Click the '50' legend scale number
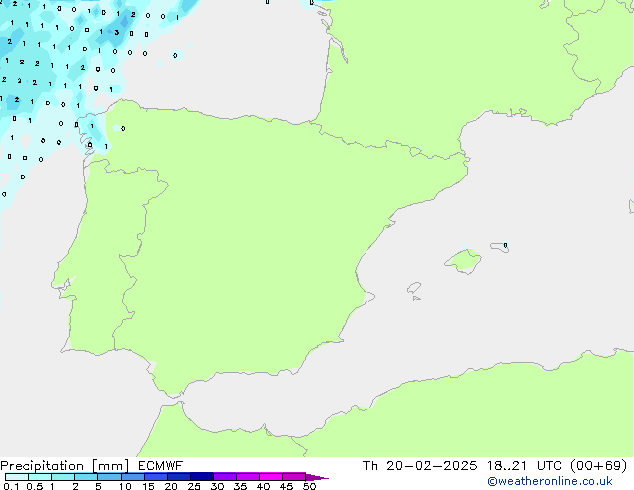The width and height of the screenshot is (634, 490). point(309,486)
